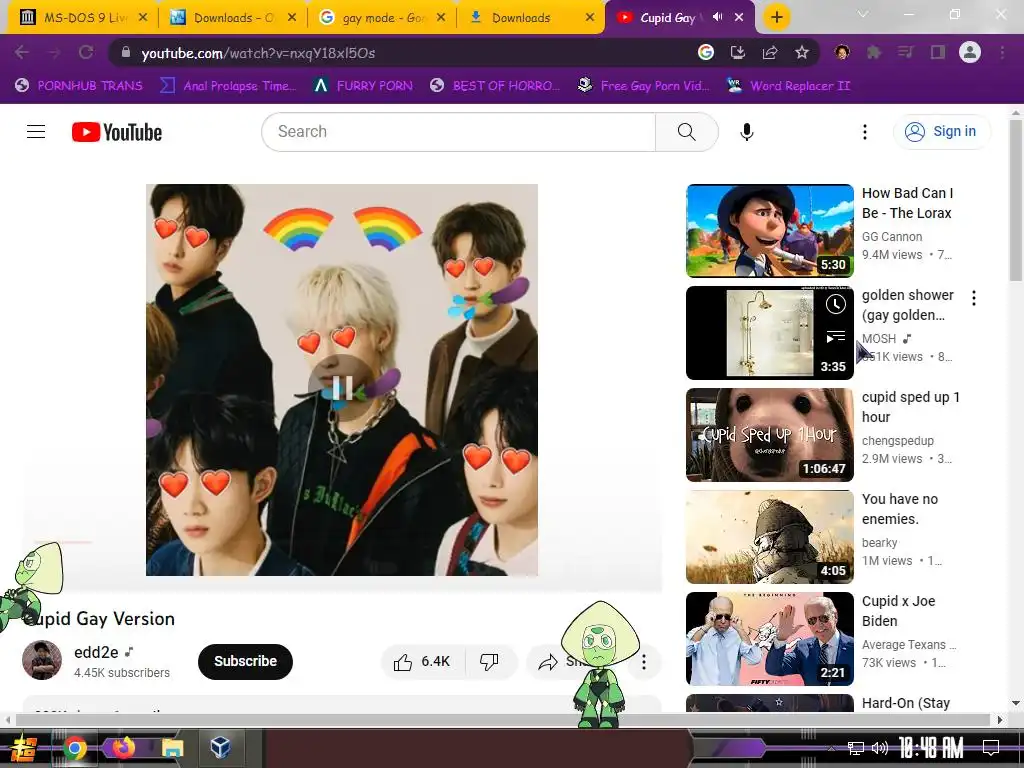The width and height of the screenshot is (1024, 768).
Task: Click the 10:48 AM clock
Action: (931, 748)
